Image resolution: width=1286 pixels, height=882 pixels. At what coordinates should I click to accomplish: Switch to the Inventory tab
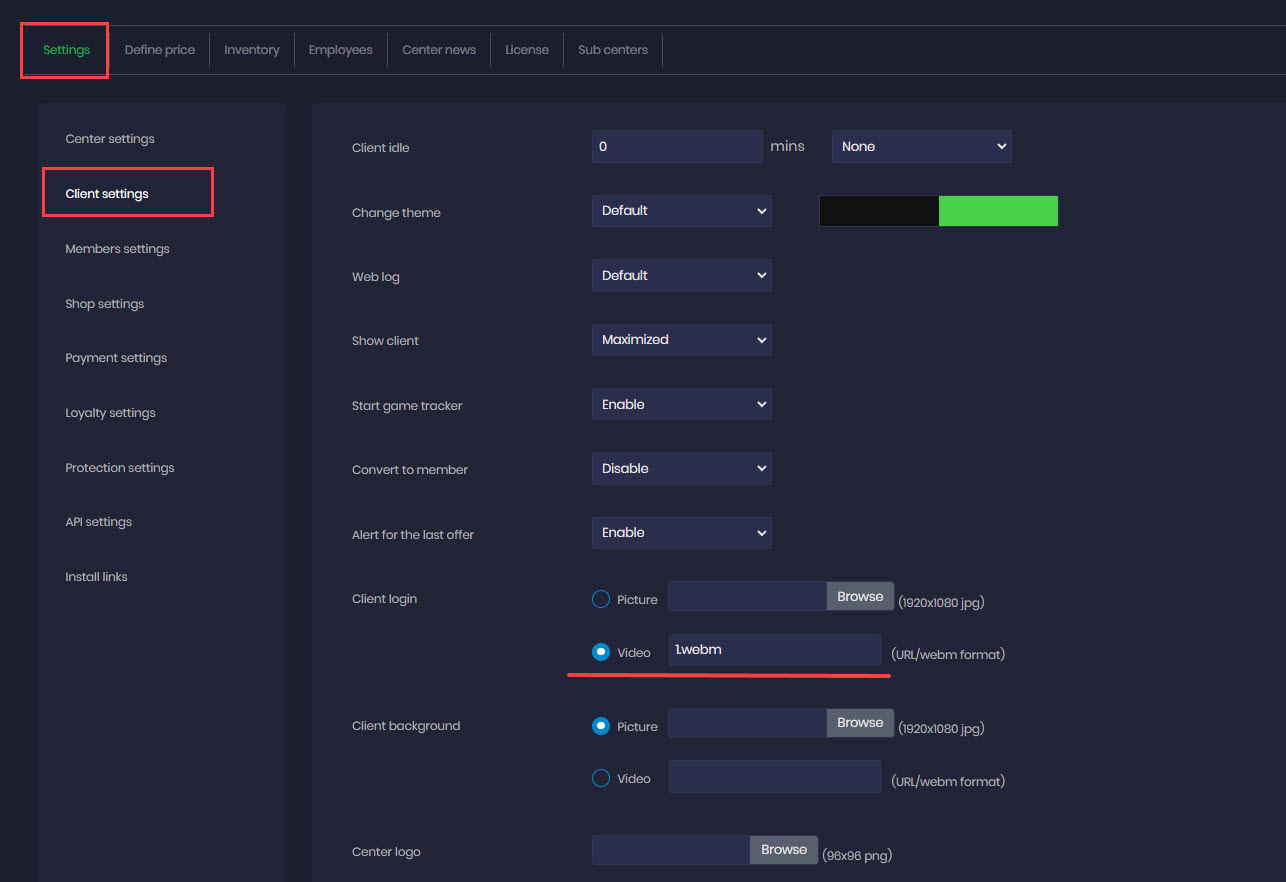[x=251, y=50]
